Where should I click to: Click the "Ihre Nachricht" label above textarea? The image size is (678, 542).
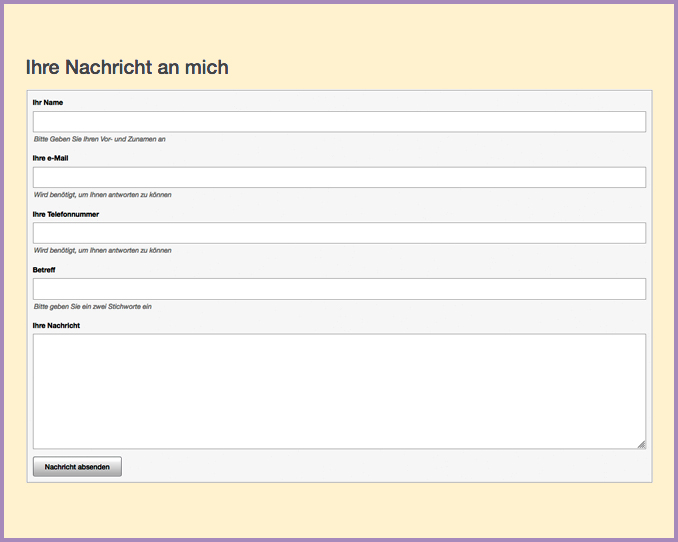click(56, 325)
